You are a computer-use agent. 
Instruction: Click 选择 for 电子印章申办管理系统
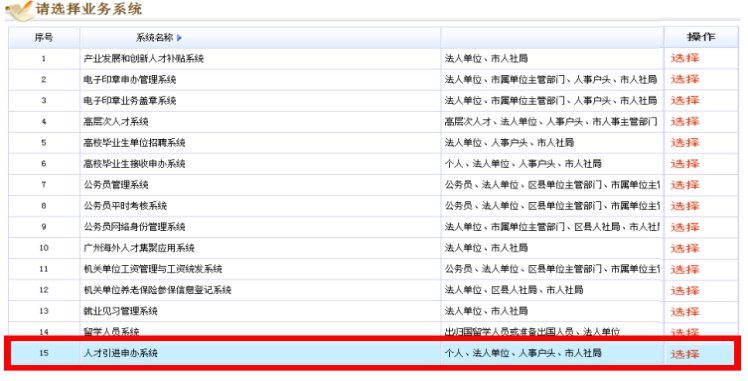point(685,79)
